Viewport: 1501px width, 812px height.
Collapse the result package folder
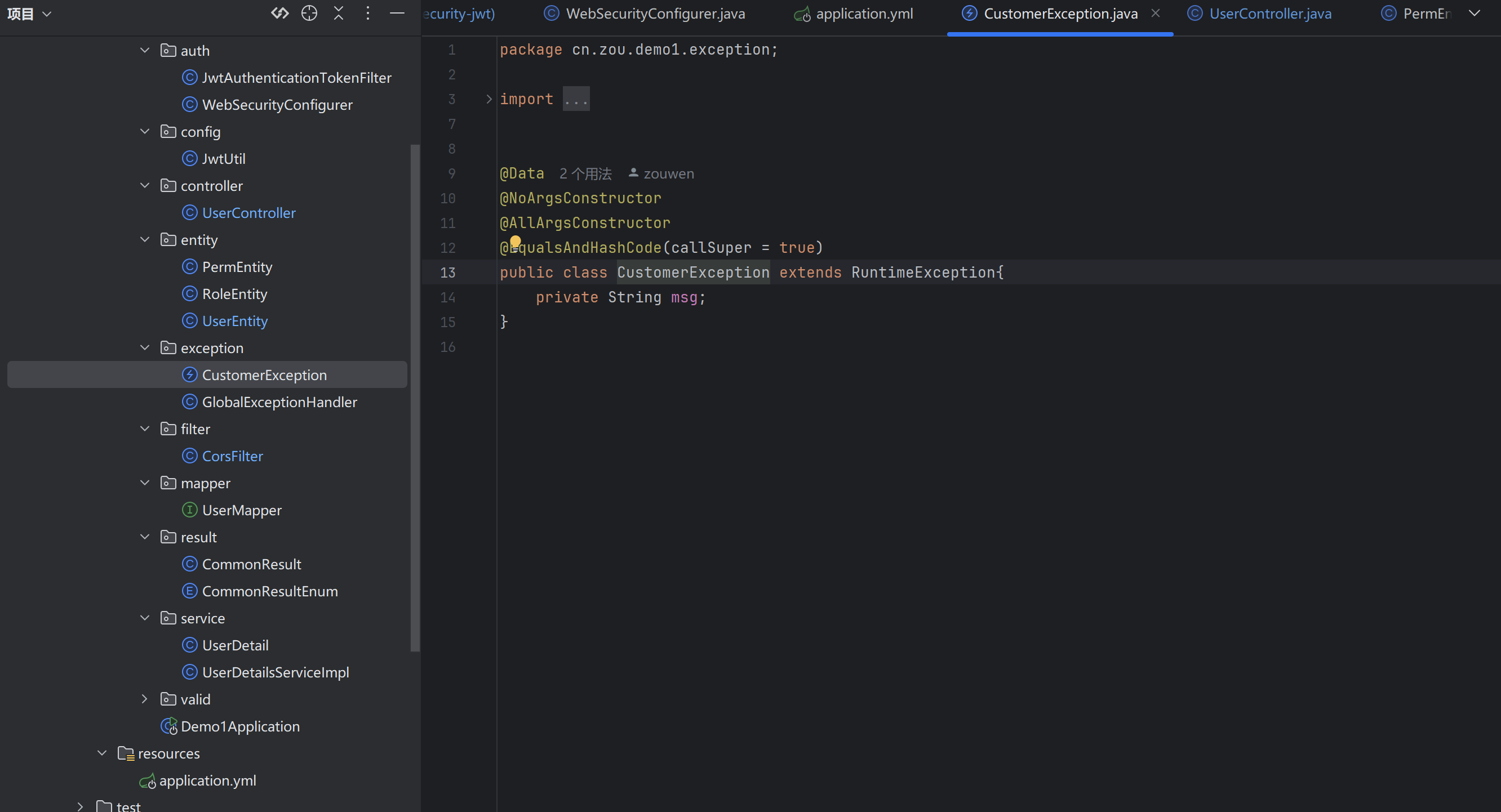tap(144, 537)
